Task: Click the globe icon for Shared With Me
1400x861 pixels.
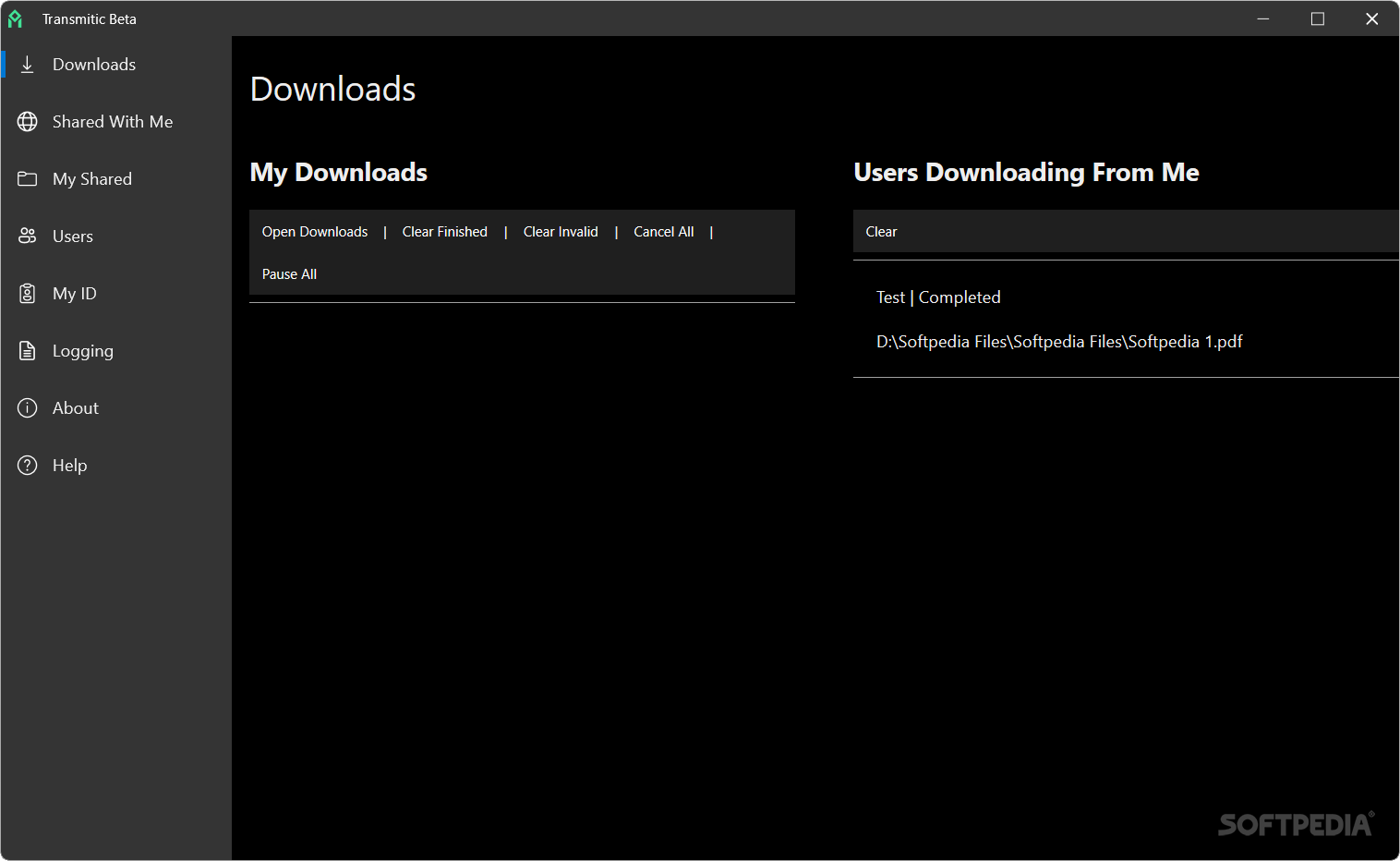Action: click(28, 122)
